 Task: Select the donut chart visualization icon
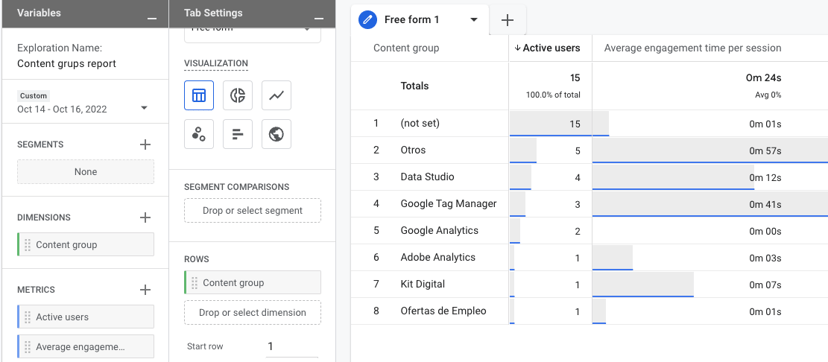(x=238, y=95)
